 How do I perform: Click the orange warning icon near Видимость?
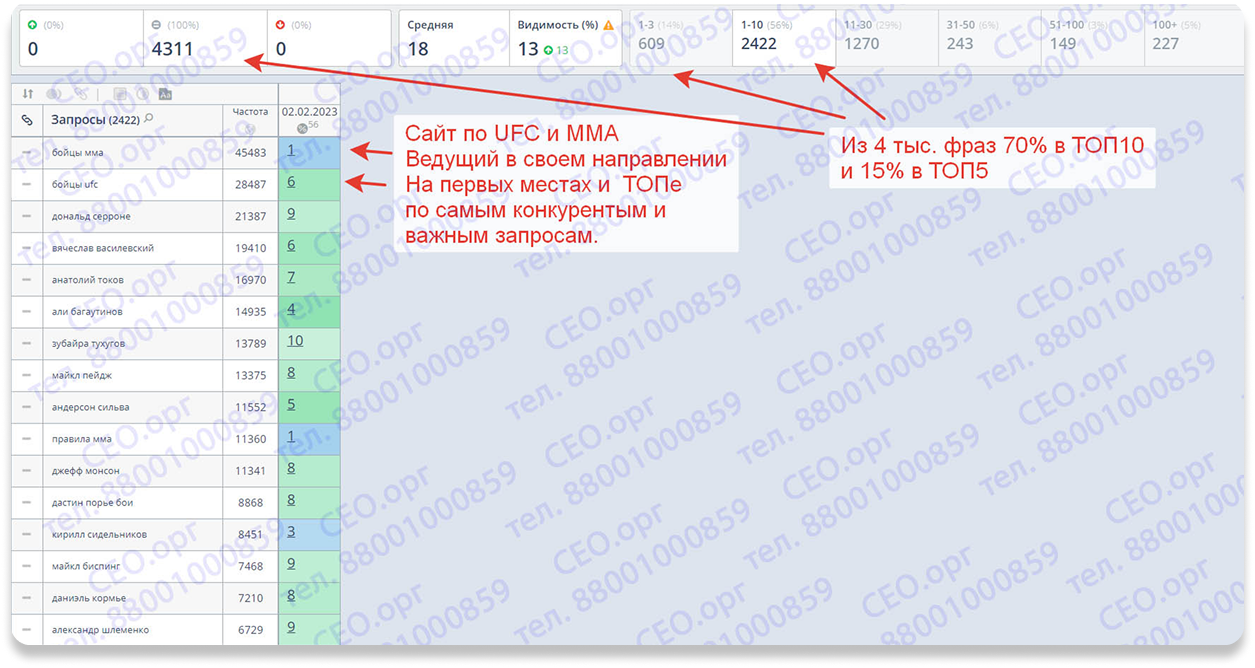coord(608,25)
